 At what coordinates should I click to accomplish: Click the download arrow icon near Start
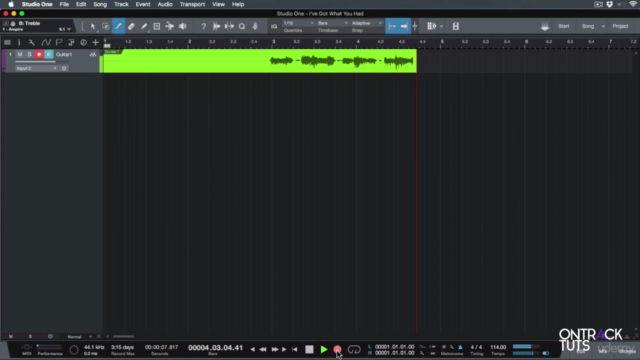coord(545,27)
